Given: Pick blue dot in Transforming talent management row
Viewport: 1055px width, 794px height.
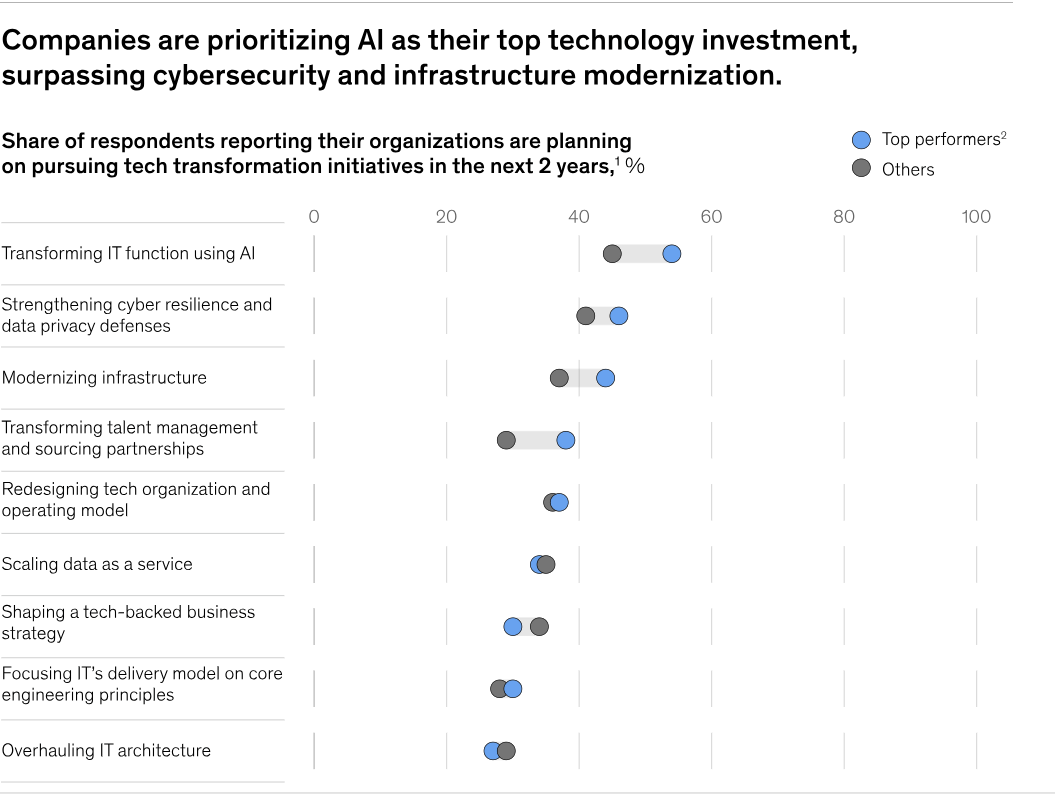Looking at the screenshot, I should point(566,440).
